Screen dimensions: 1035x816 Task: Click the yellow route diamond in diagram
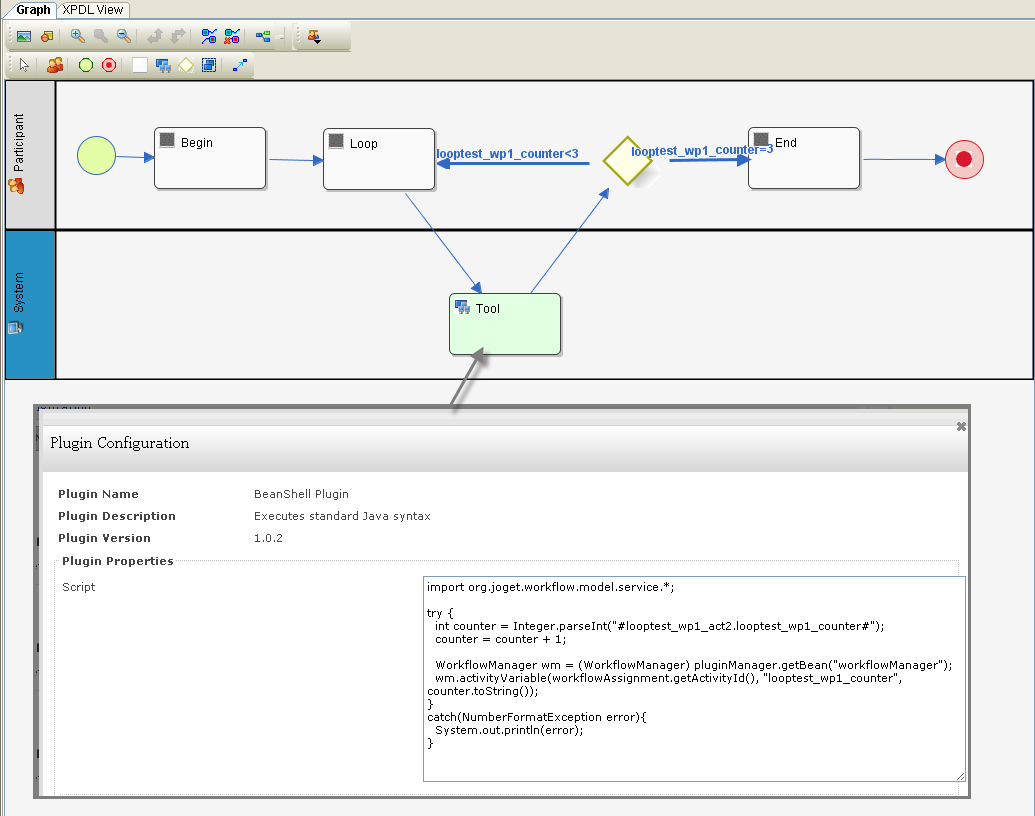627,160
